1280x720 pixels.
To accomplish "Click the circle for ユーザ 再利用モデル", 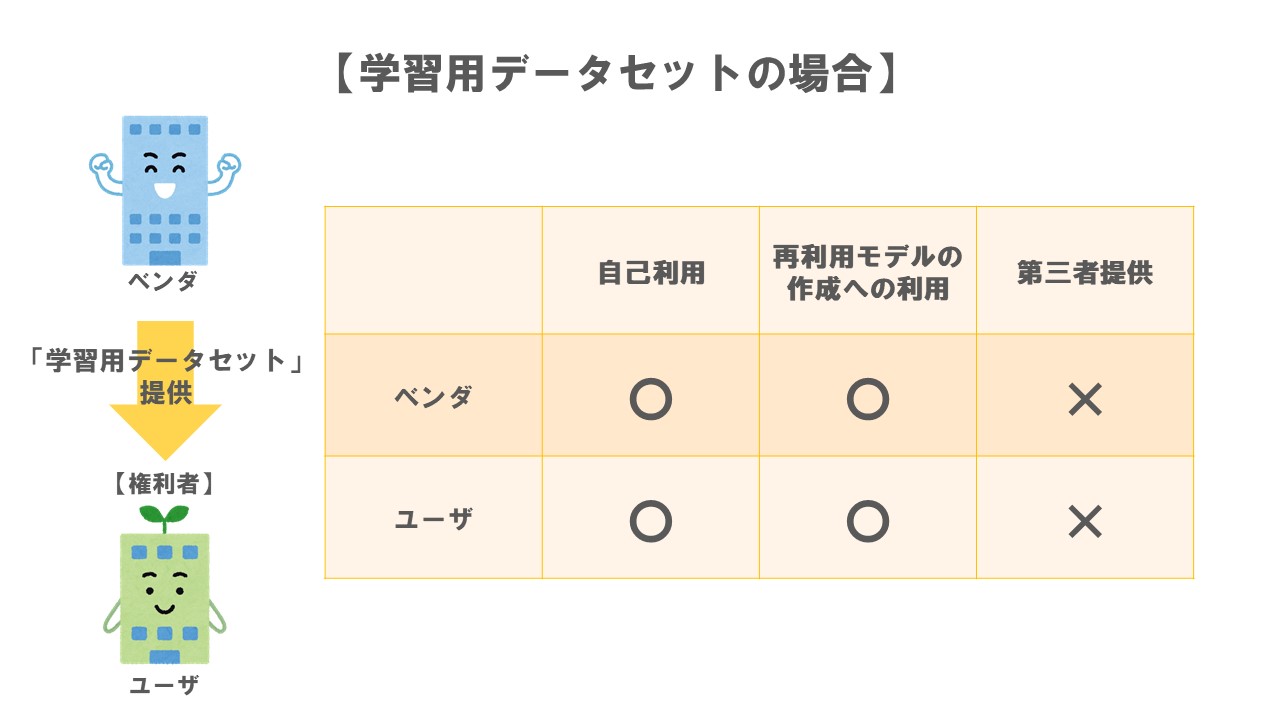I will pos(868,521).
